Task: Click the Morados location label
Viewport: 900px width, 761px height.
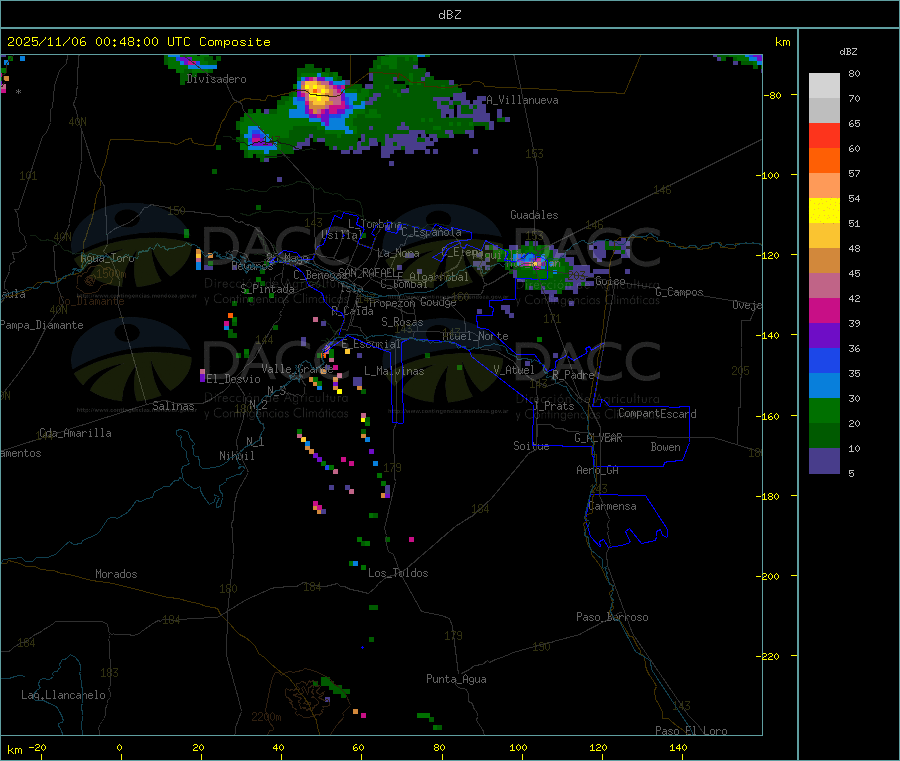Action: coord(116,574)
